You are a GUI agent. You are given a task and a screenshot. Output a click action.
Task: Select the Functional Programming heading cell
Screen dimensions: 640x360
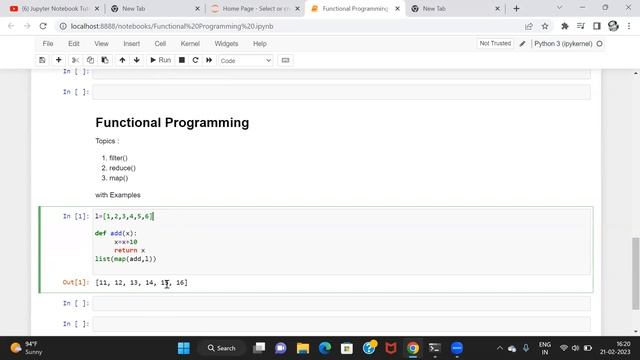[172, 123]
